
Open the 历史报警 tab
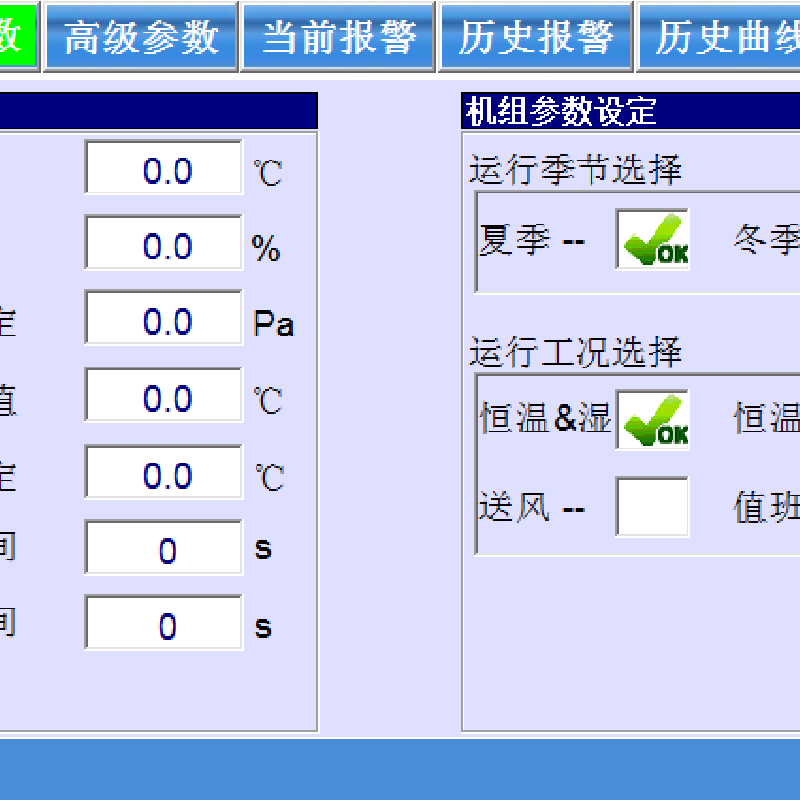pyautogui.click(x=535, y=37)
